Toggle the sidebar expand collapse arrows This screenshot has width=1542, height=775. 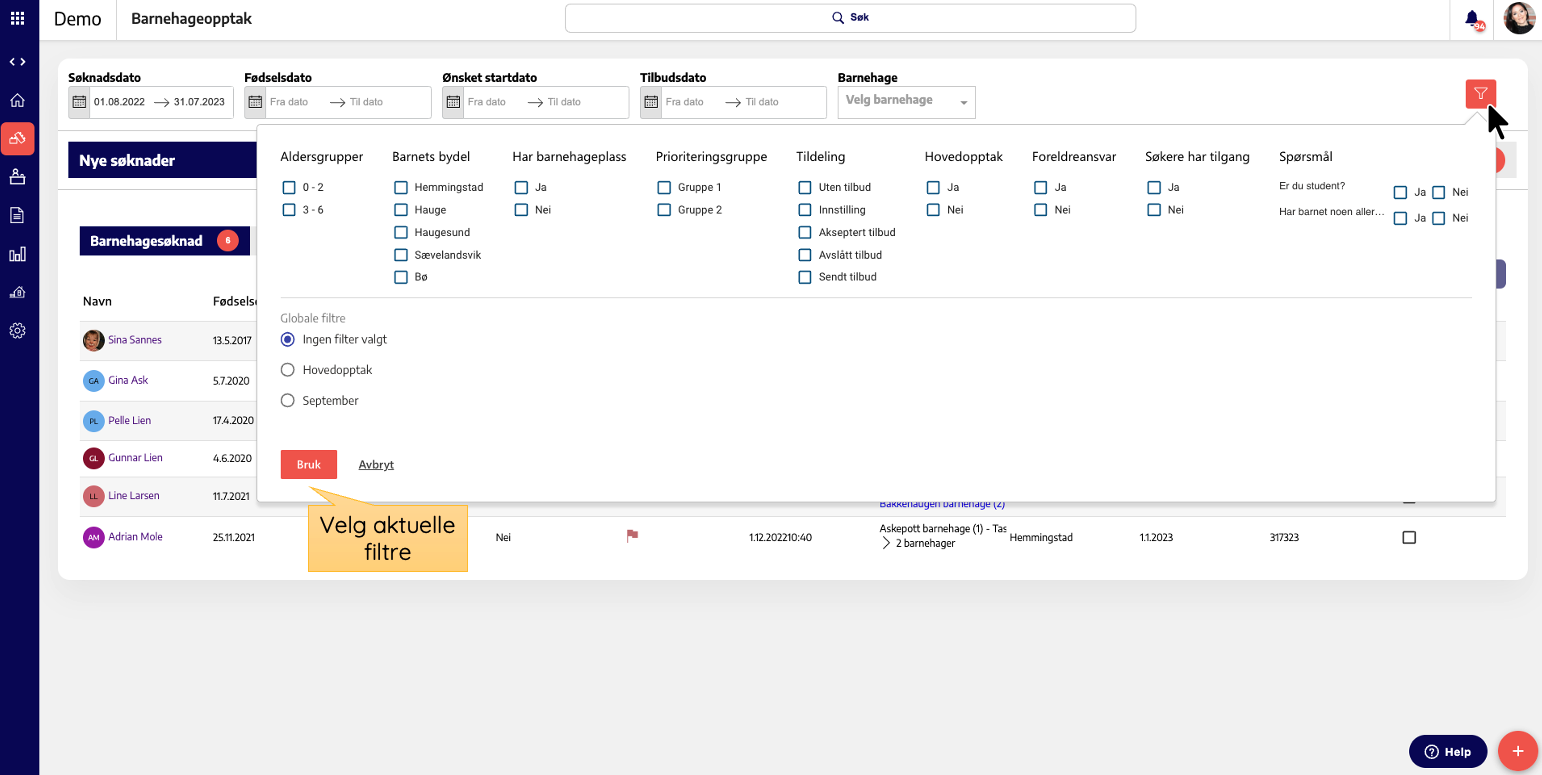(17, 62)
